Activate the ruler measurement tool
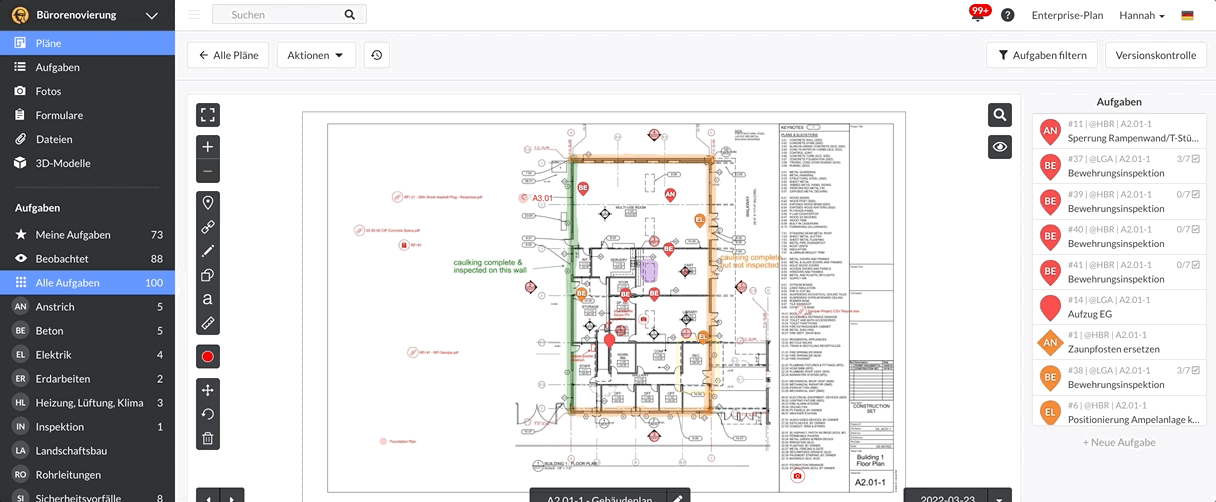Image resolution: width=1216 pixels, height=502 pixels. coord(208,323)
